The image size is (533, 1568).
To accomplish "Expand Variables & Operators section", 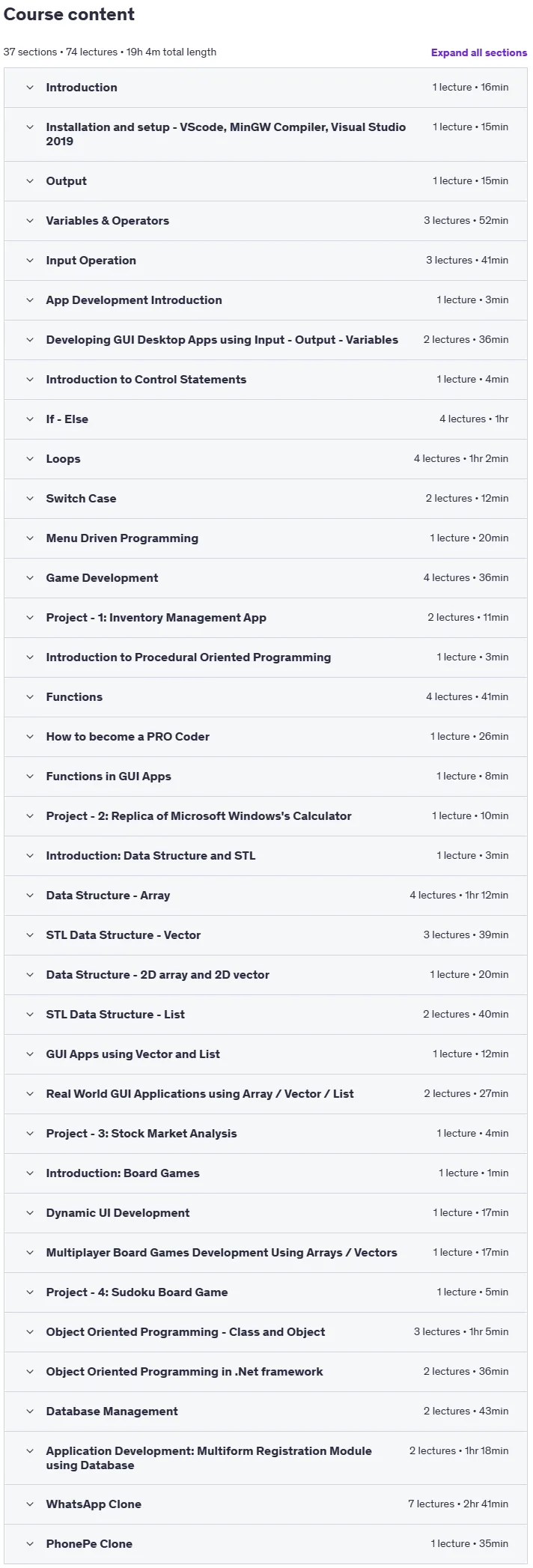I will tap(266, 221).
